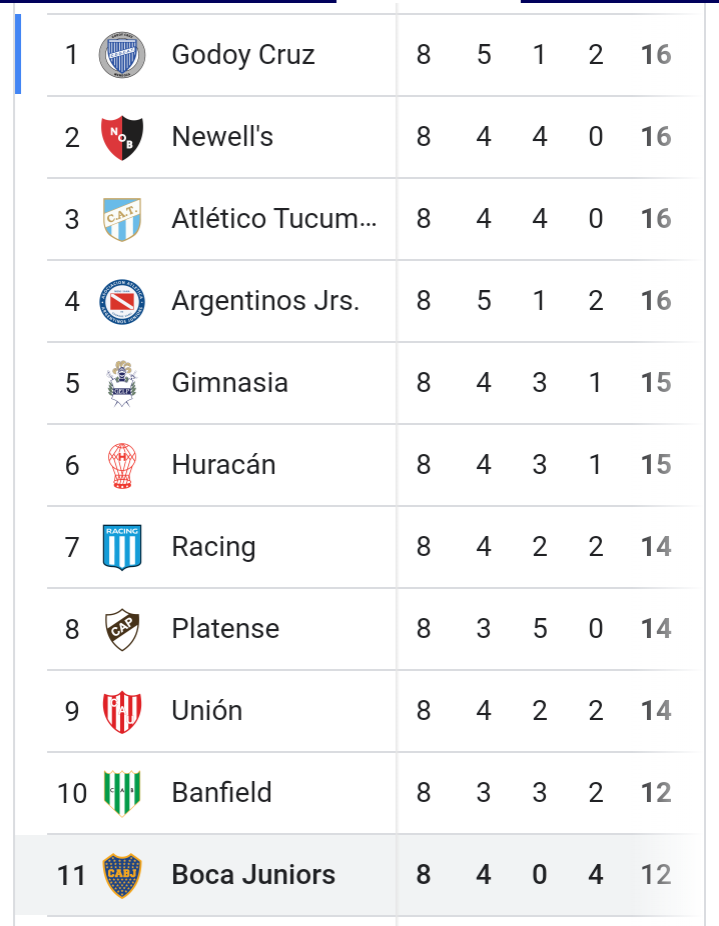This screenshot has height=926, width=719.
Task: Select the truncated Atlético Tucumán name
Action: tap(274, 219)
